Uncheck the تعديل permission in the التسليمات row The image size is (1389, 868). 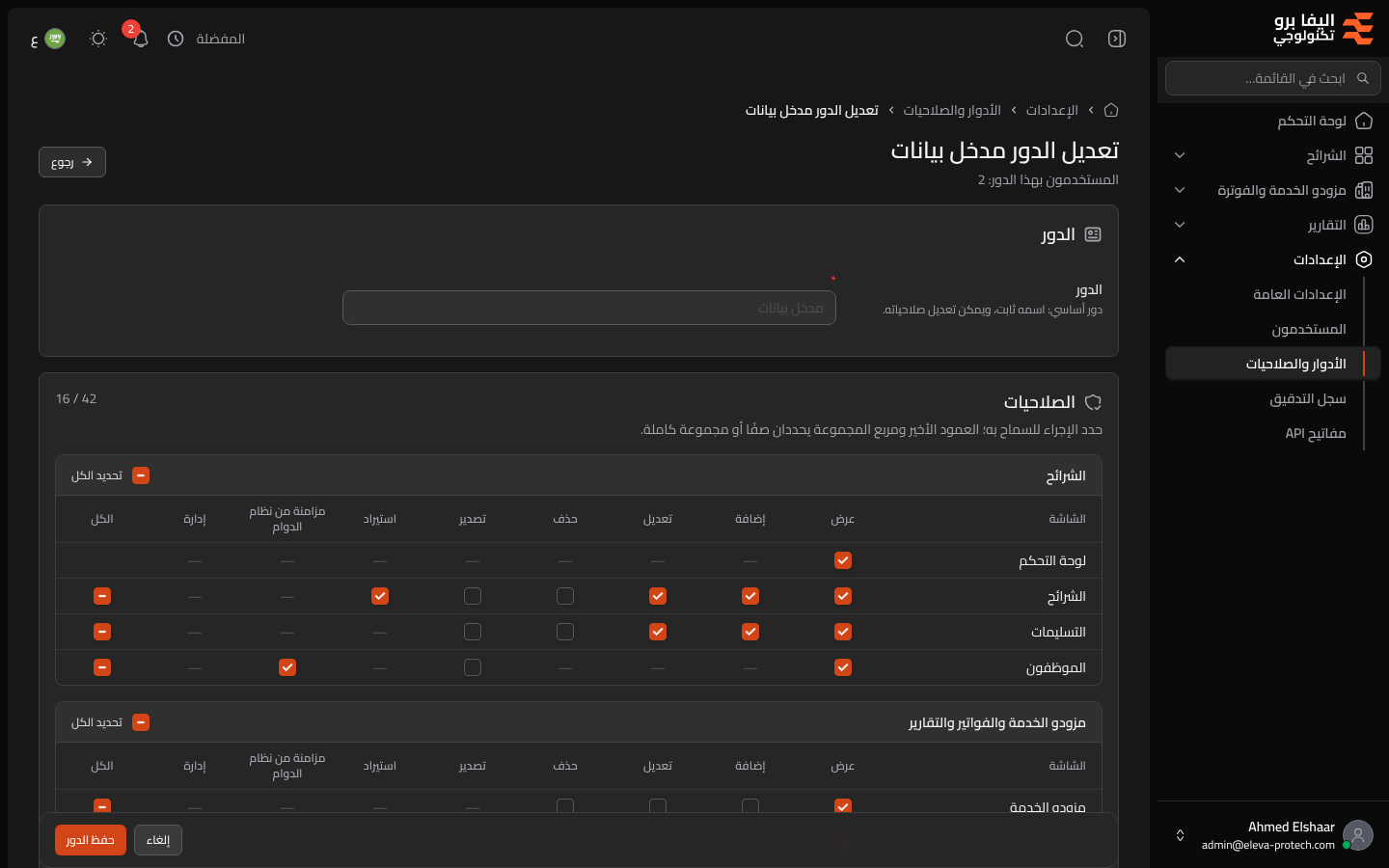click(x=658, y=632)
